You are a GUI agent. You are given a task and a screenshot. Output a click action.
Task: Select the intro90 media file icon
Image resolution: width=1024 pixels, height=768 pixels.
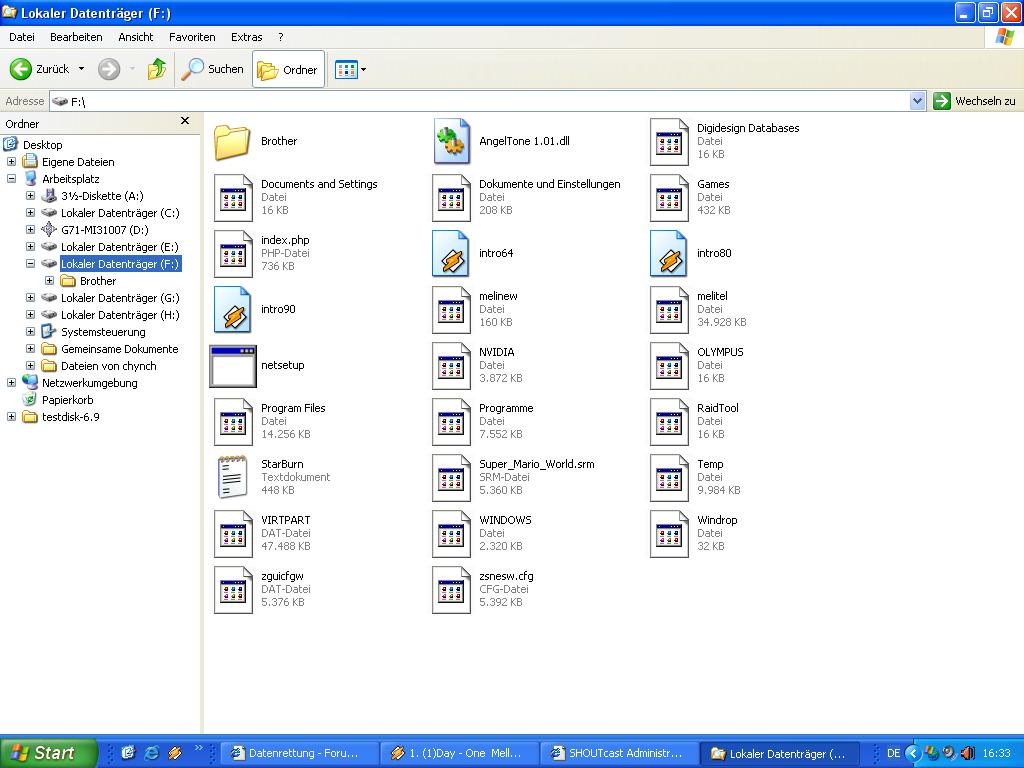232,310
